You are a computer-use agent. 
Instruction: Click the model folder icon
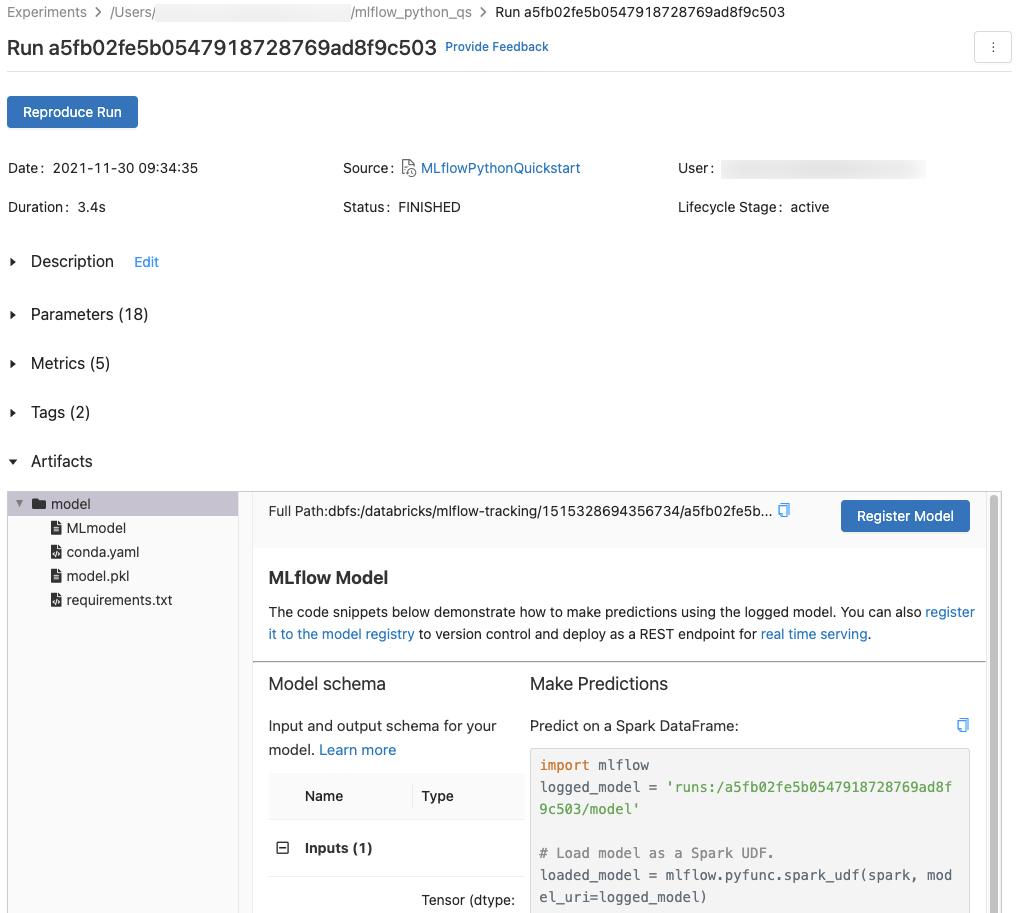39,504
